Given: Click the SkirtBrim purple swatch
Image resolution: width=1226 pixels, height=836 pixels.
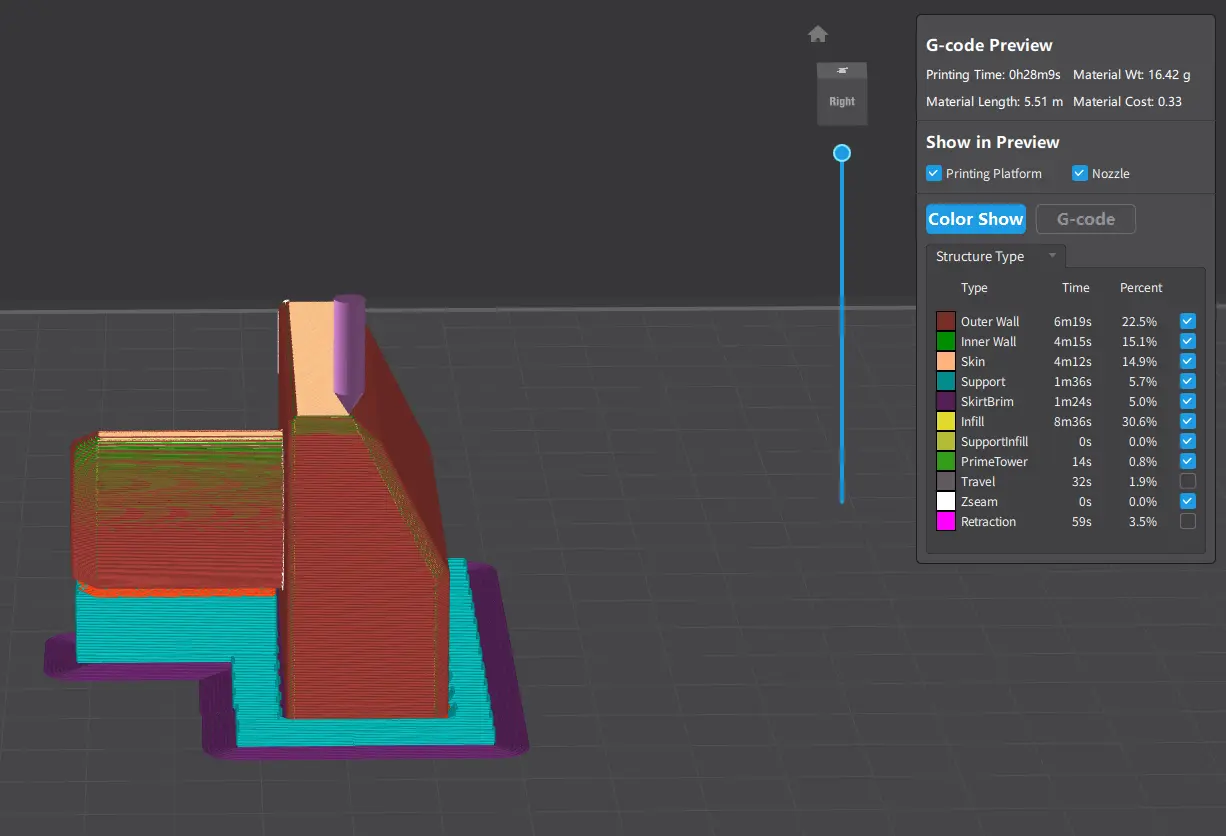Looking at the screenshot, I should coord(946,401).
